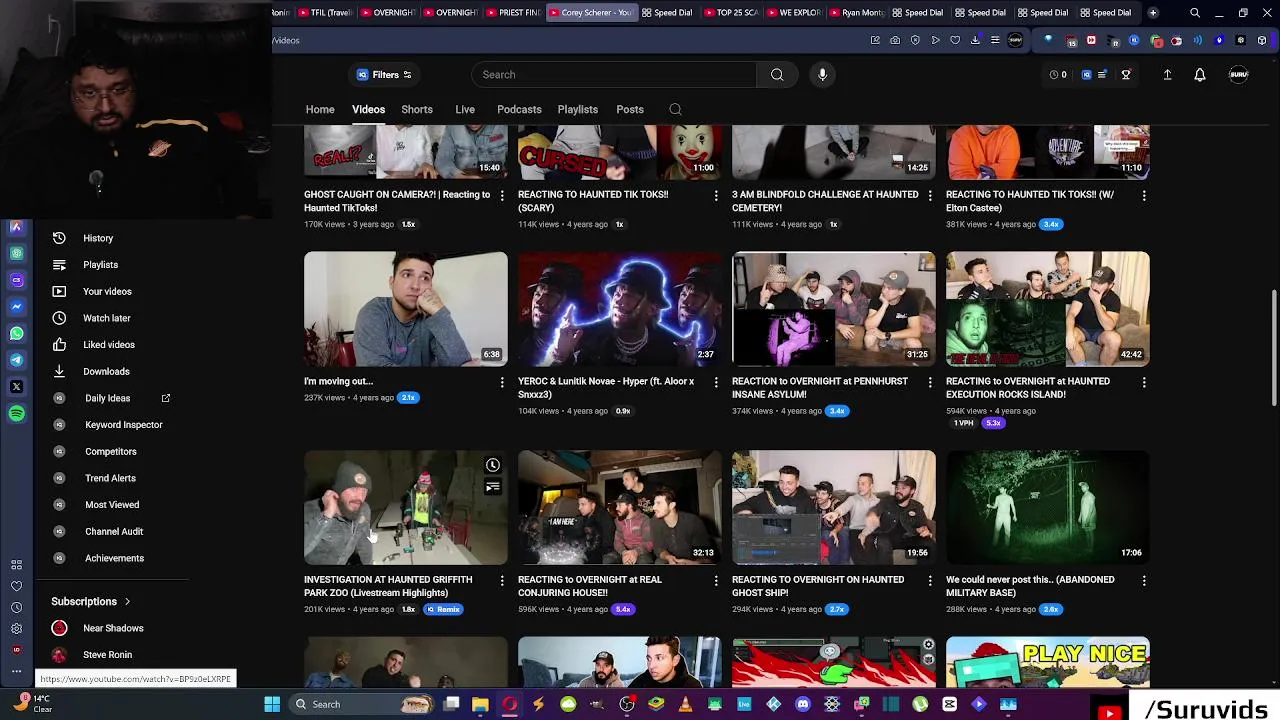Go to the Playlists channel tab
Viewport: 1280px width, 720px height.
(578, 109)
